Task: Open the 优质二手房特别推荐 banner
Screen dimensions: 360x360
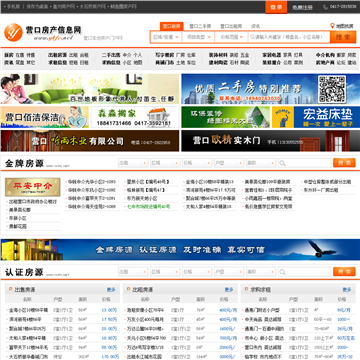Action: pos(270,89)
